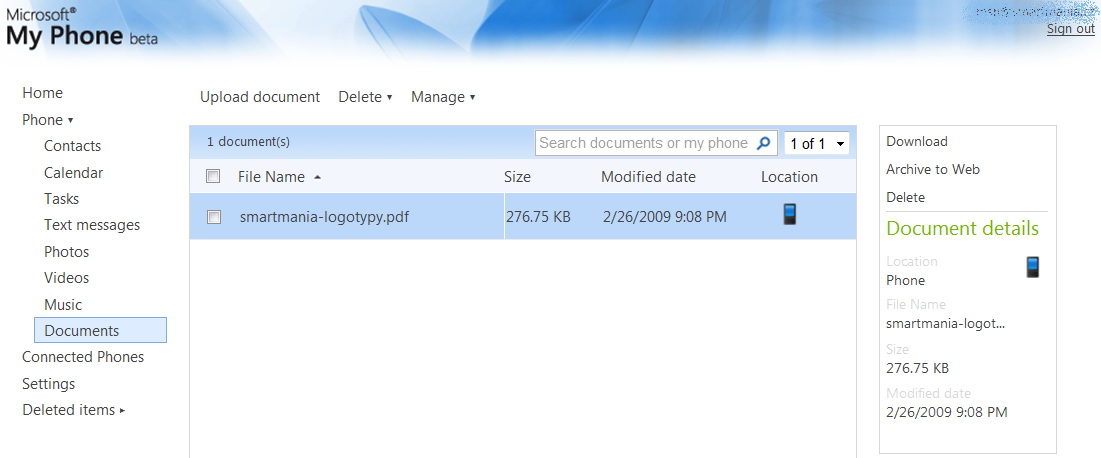Click the Microsoft My Phone beta logo
1101x458 pixels.
pos(81,28)
